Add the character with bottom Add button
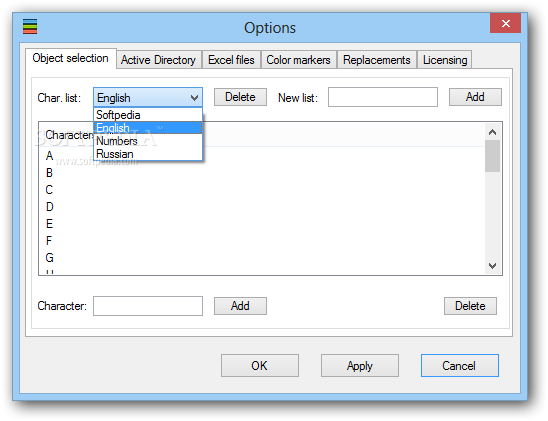The width and height of the screenshot is (548, 421). [x=240, y=306]
